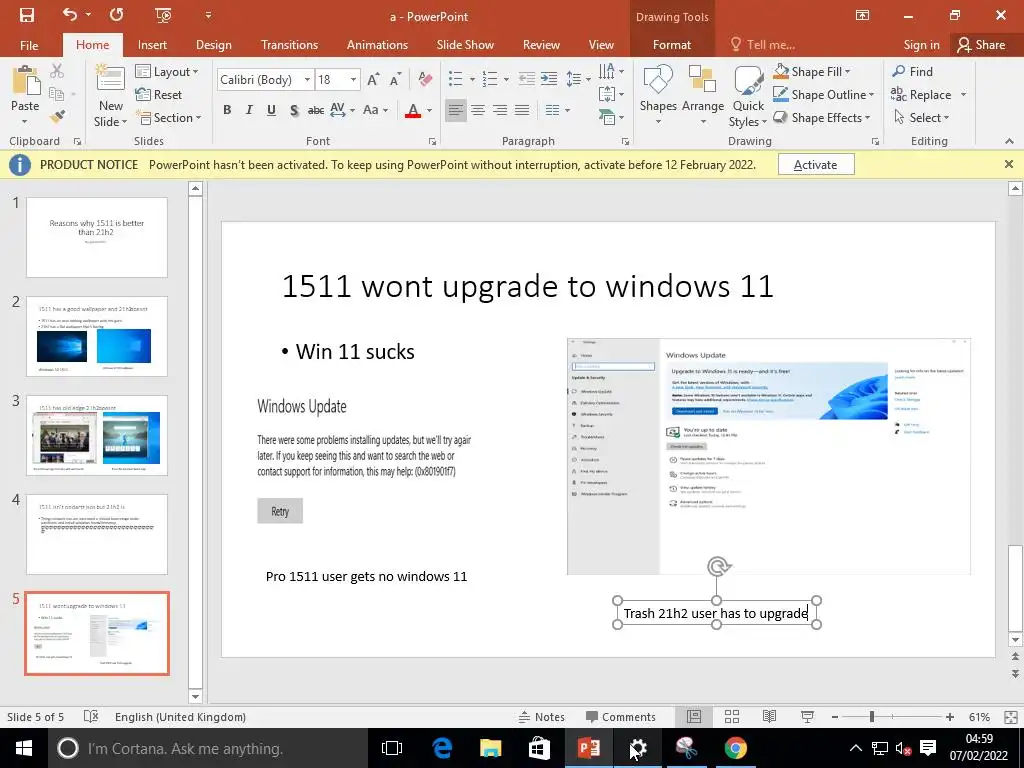Start the slide show from the status bar

(x=807, y=716)
